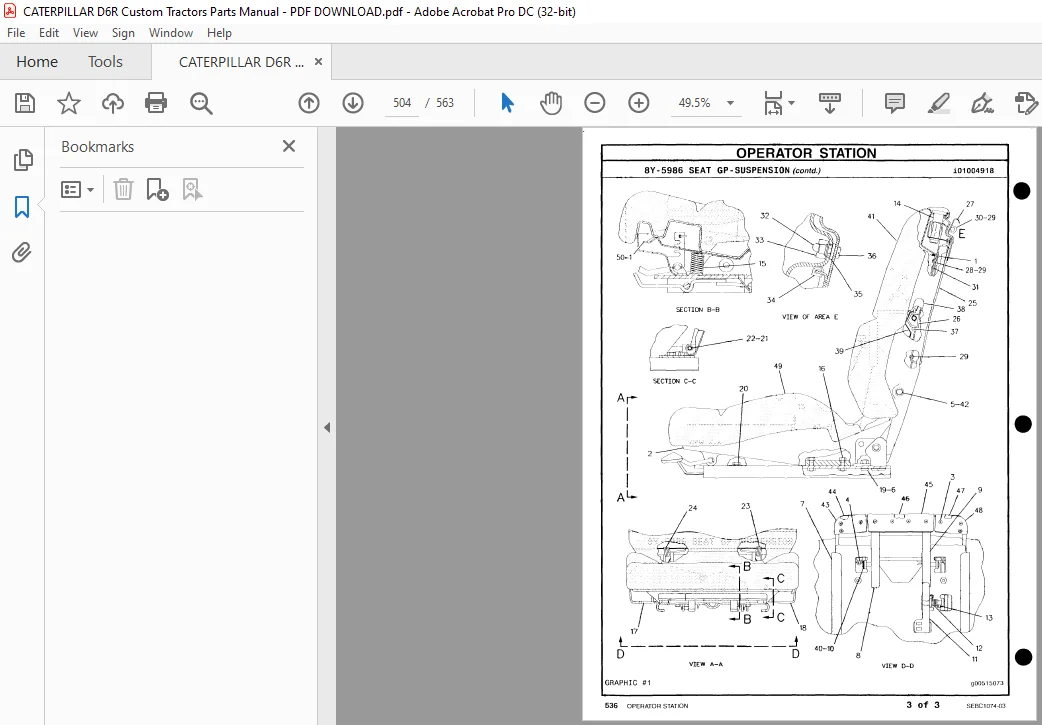
Task: Go to previous page up arrow
Action: click(x=309, y=103)
